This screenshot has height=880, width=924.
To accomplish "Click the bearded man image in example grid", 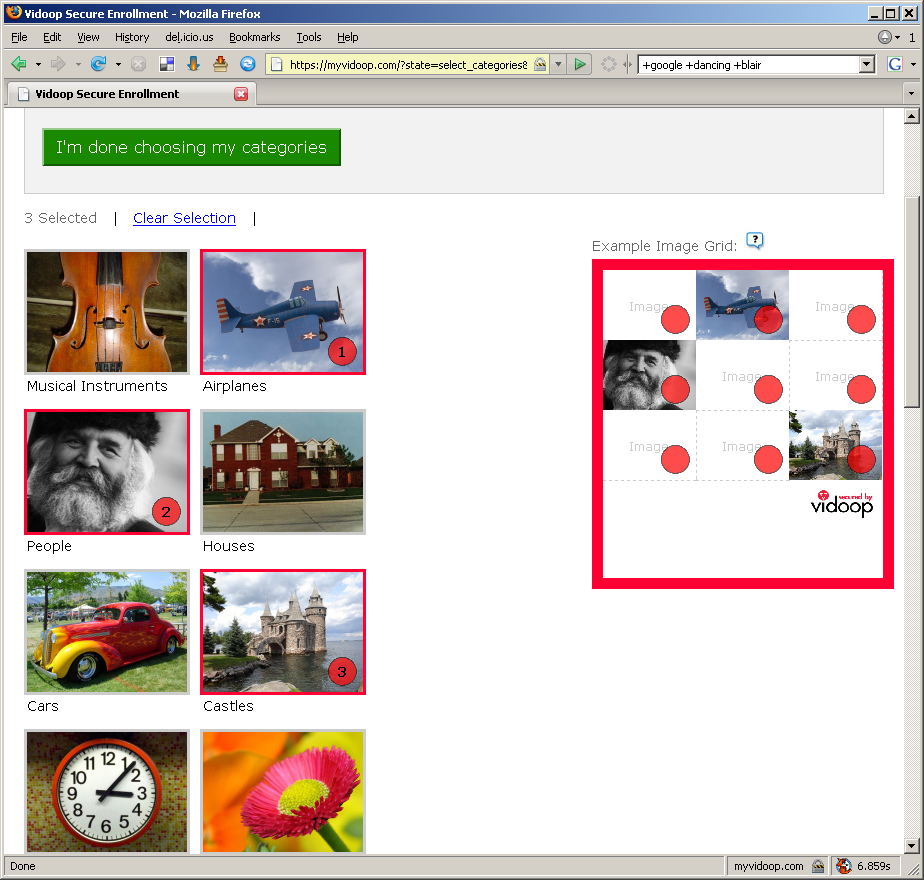I will tap(649, 375).
